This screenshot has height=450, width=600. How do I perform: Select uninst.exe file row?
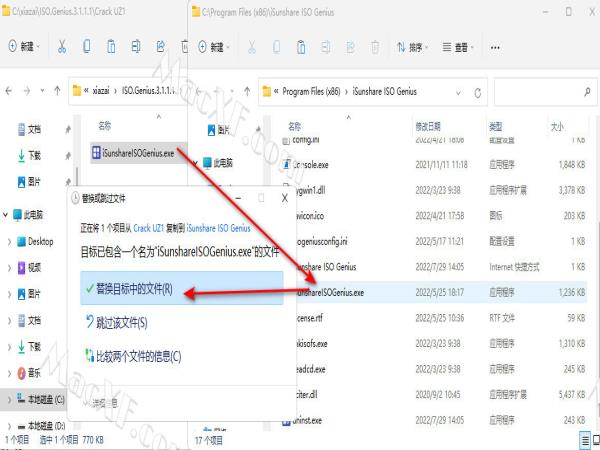tap(433, 421)
